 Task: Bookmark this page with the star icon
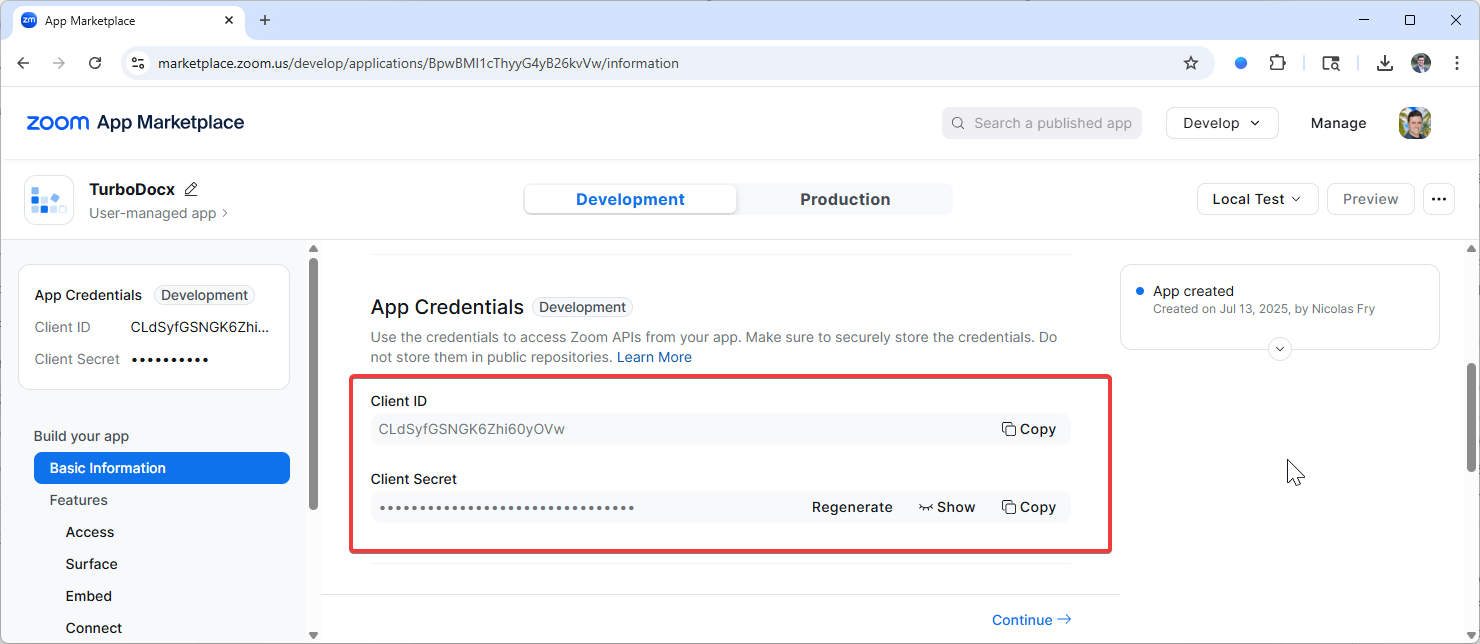(x=1191, y=63)
